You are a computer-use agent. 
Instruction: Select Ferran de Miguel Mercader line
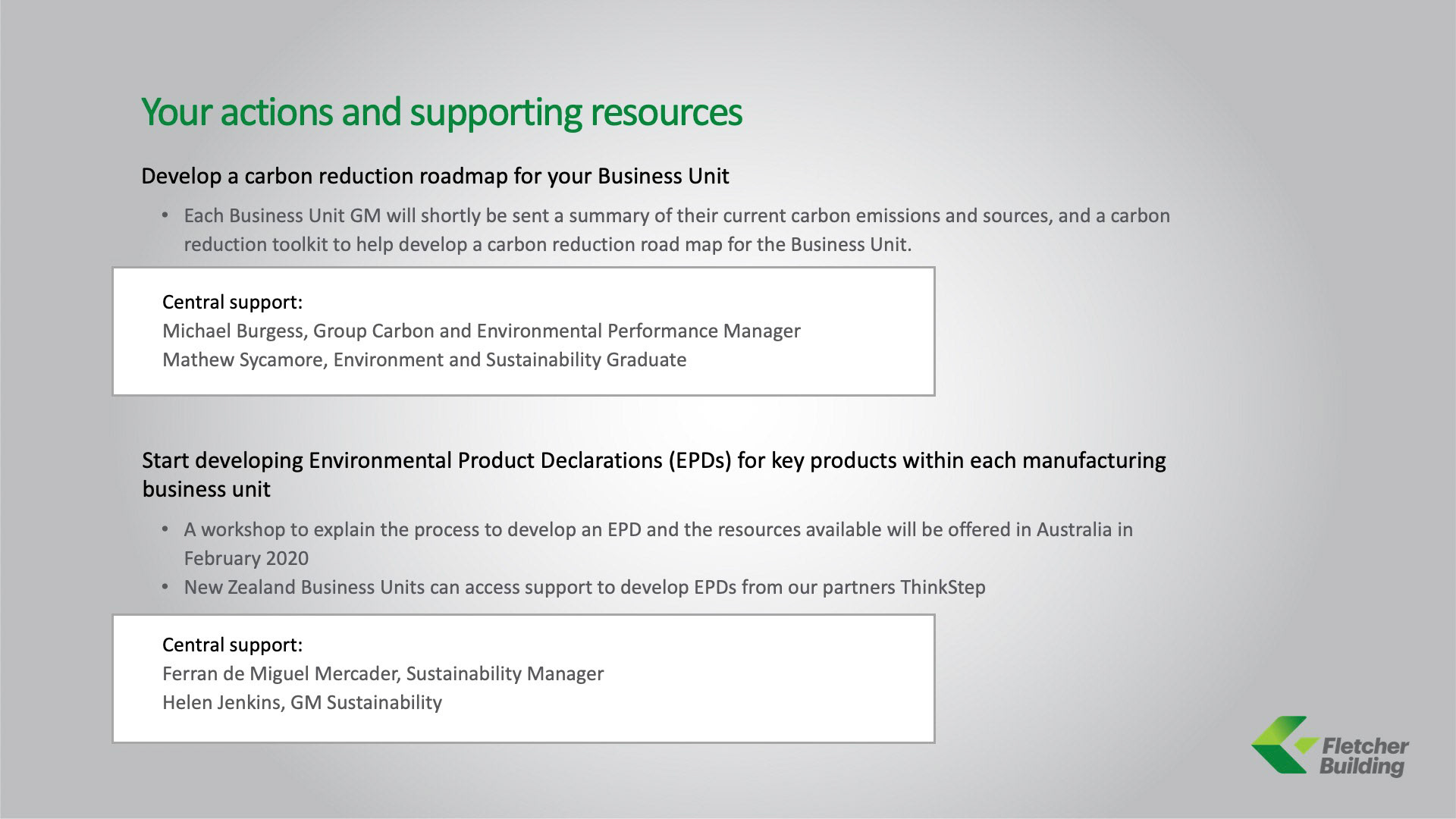[x=382, y=674]
